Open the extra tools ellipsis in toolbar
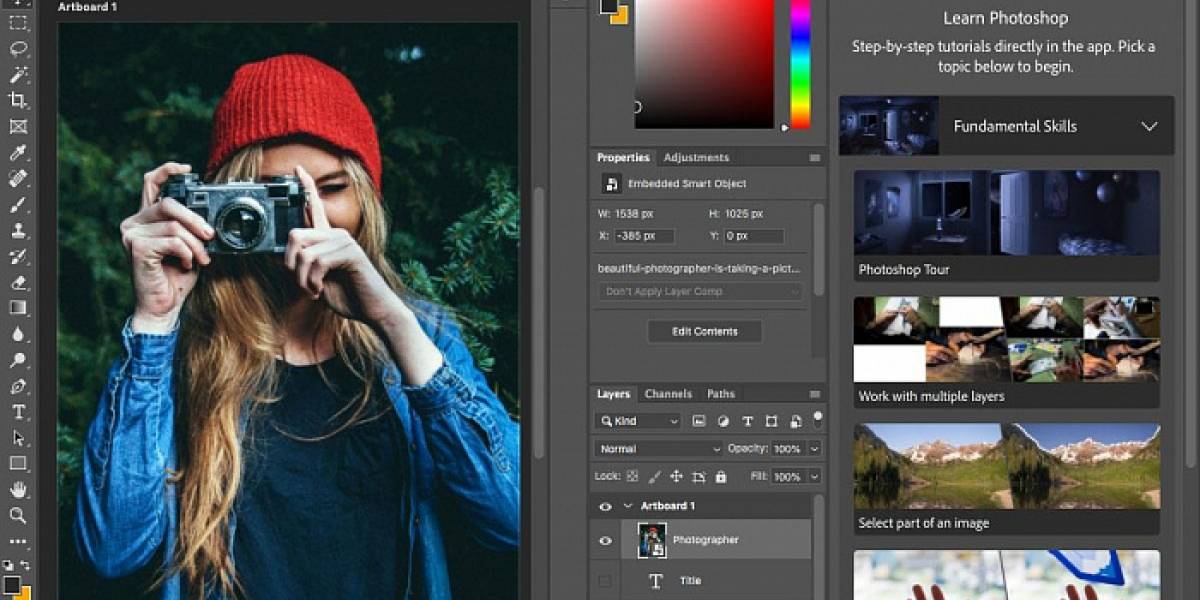This screenshot has width=1200, height=600. (x=18, y=541)
